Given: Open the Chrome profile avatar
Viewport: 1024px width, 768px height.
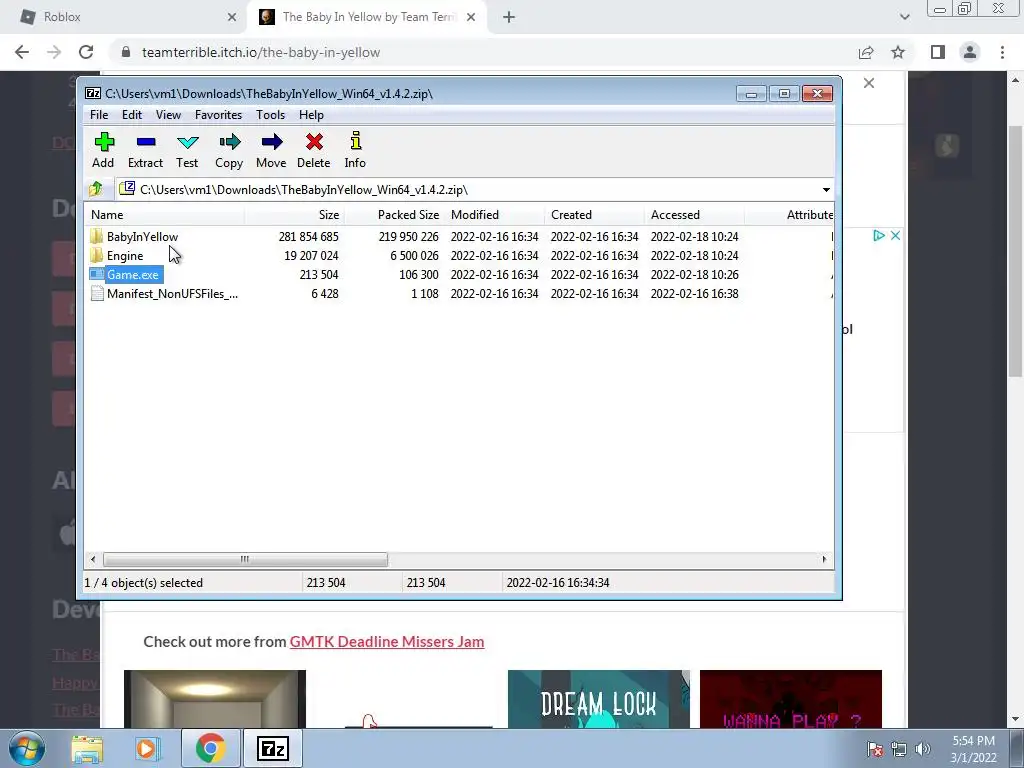Looking at the screenshot, I should (970, 52).
